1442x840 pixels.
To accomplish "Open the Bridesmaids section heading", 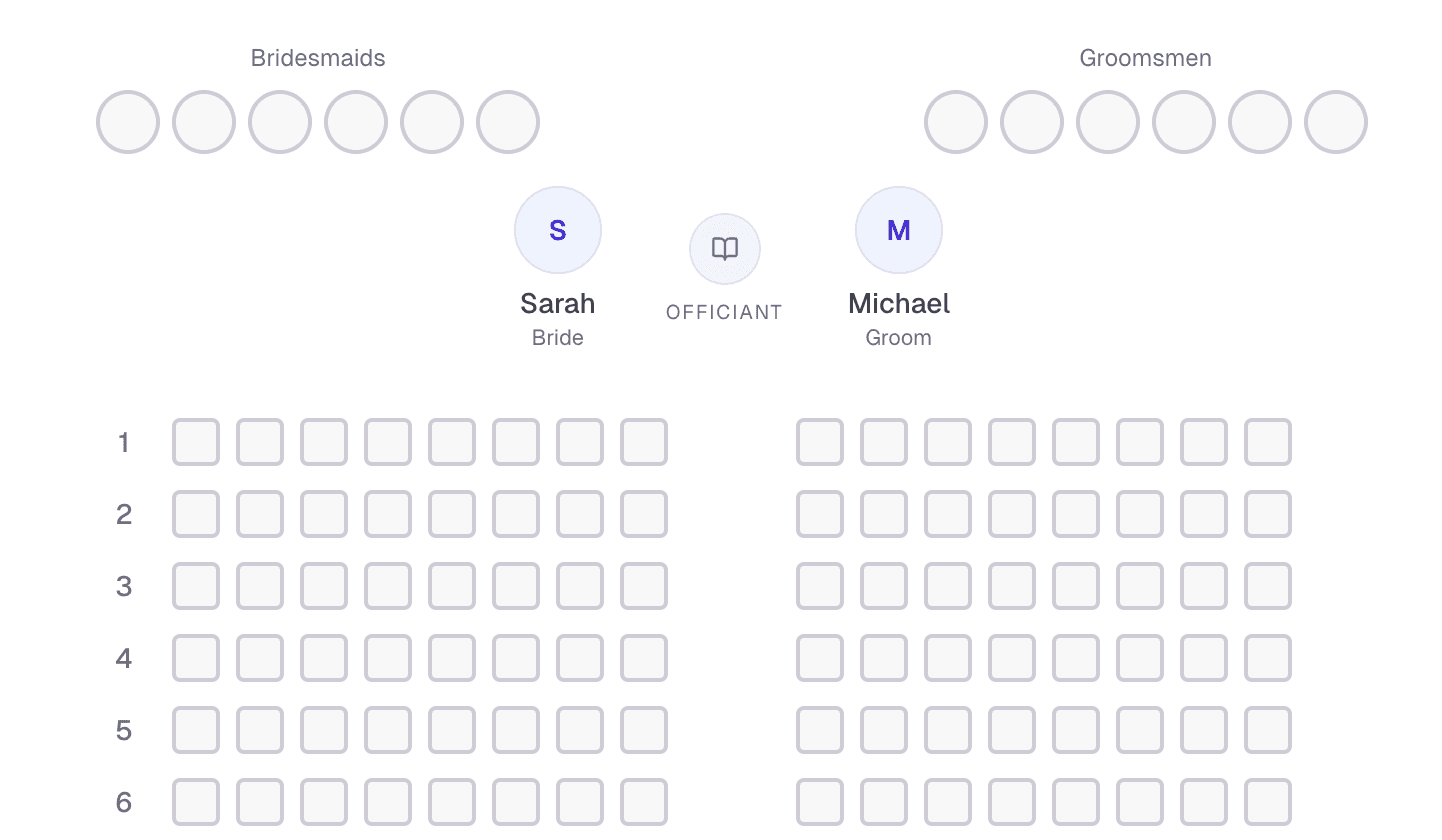I will (317, 58).
